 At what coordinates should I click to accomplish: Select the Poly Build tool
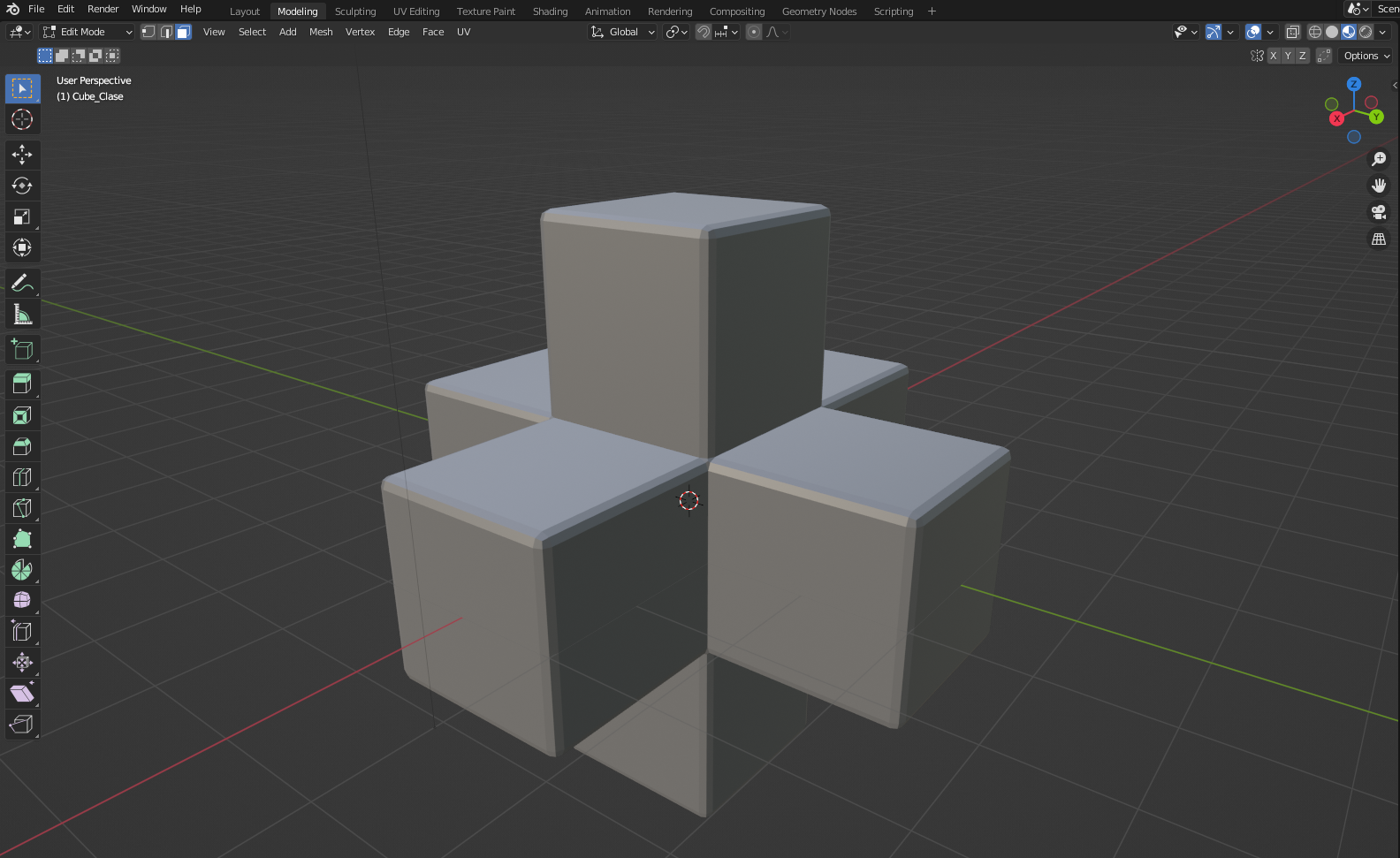point(22,539)
